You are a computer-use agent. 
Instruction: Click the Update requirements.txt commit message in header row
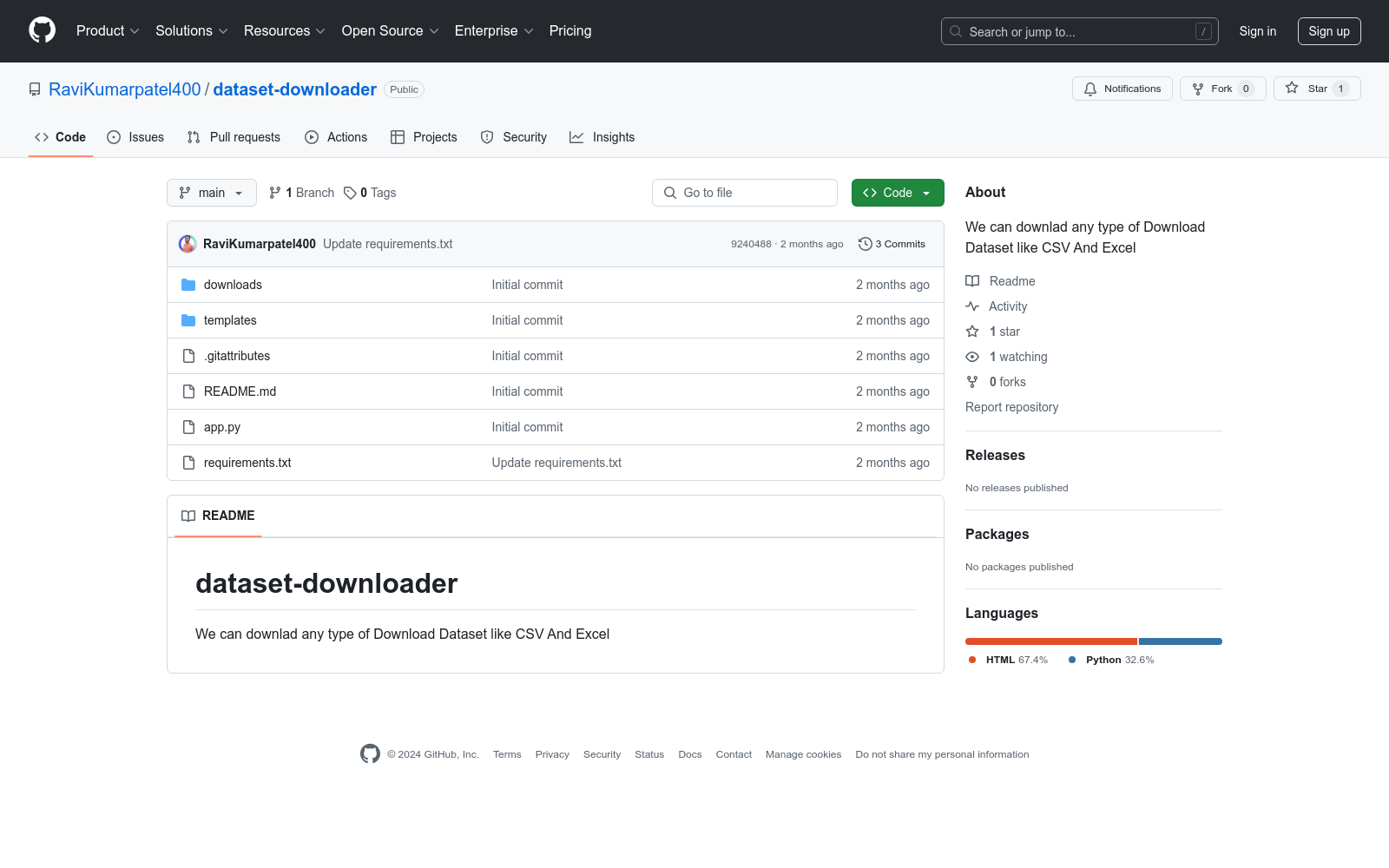point(388,244)
